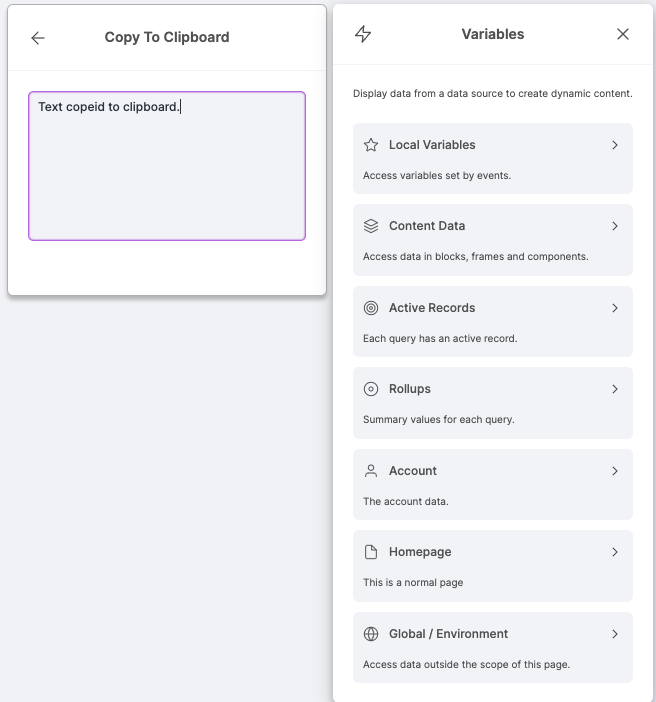This screenshot has height=702, width=656.
Task: Click the target icon for Active Records
Action: coord(371,308)
